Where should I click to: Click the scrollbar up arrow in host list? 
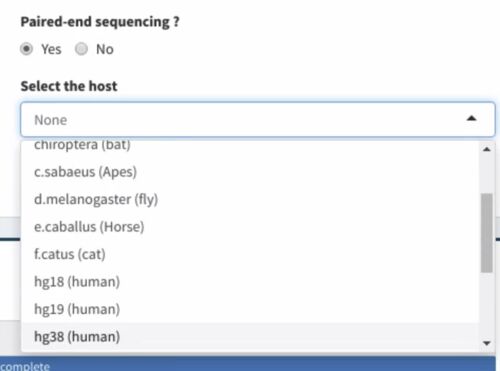(x=487, y=149)
